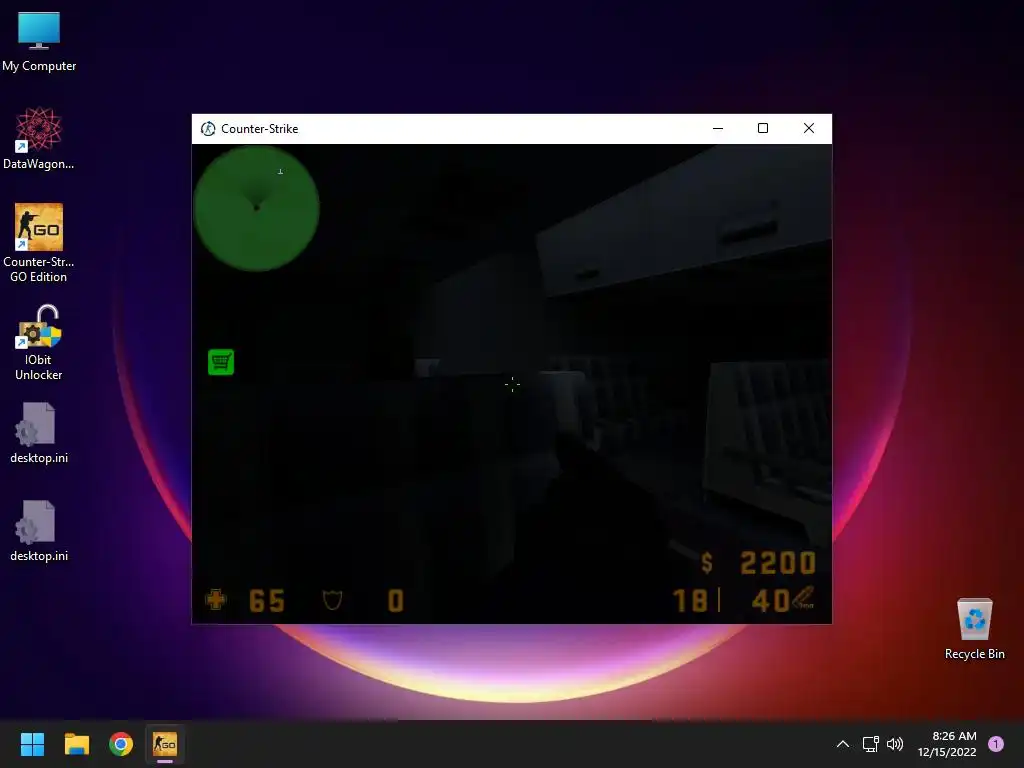
Task: Click the Counter-Strike taskbar button
Action: pos(165,744)
